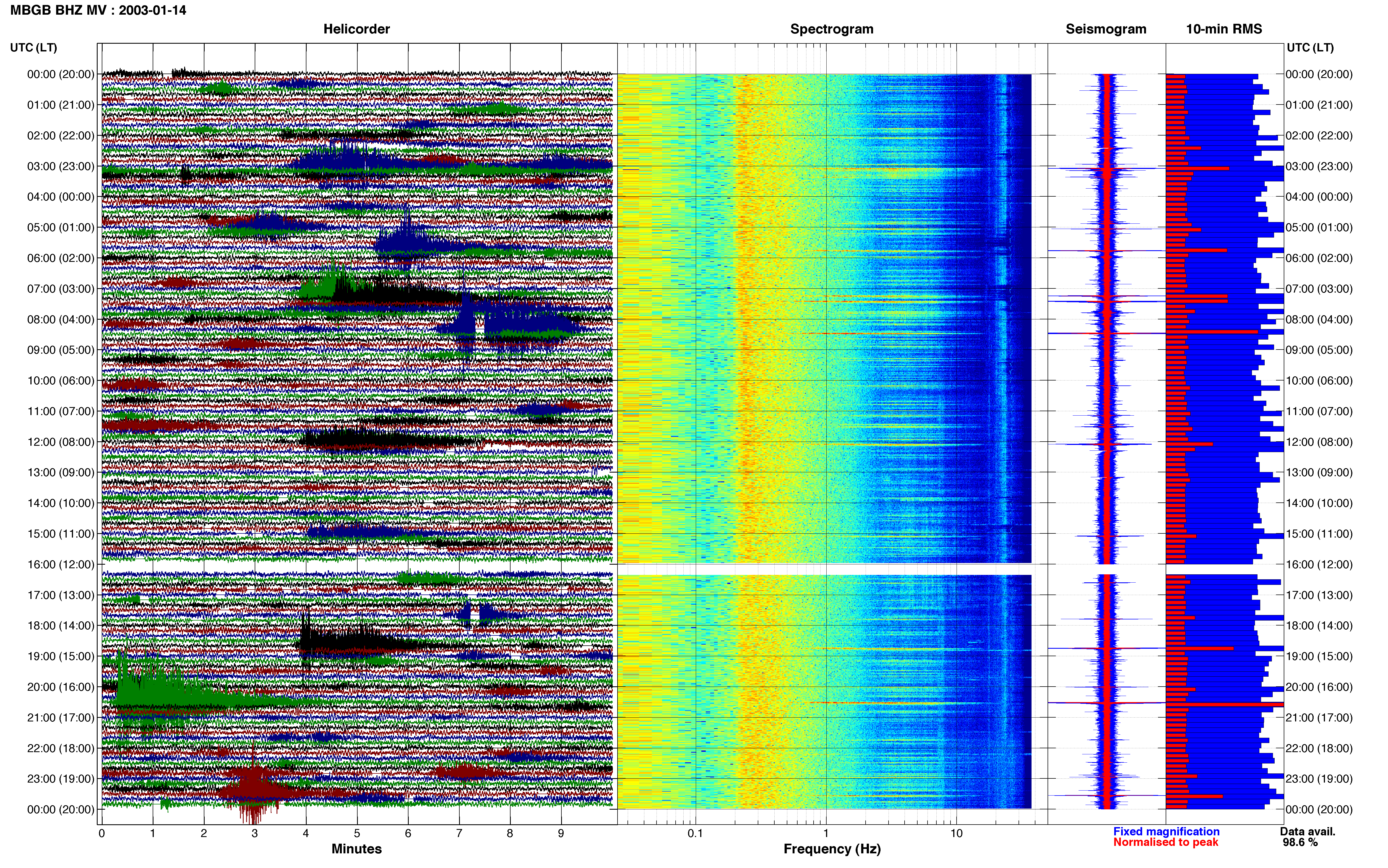The width and height of the screenshot is (1388, 868).
Task: Click the left 'UTC (LT)' axis label
Action: [34, 48]
